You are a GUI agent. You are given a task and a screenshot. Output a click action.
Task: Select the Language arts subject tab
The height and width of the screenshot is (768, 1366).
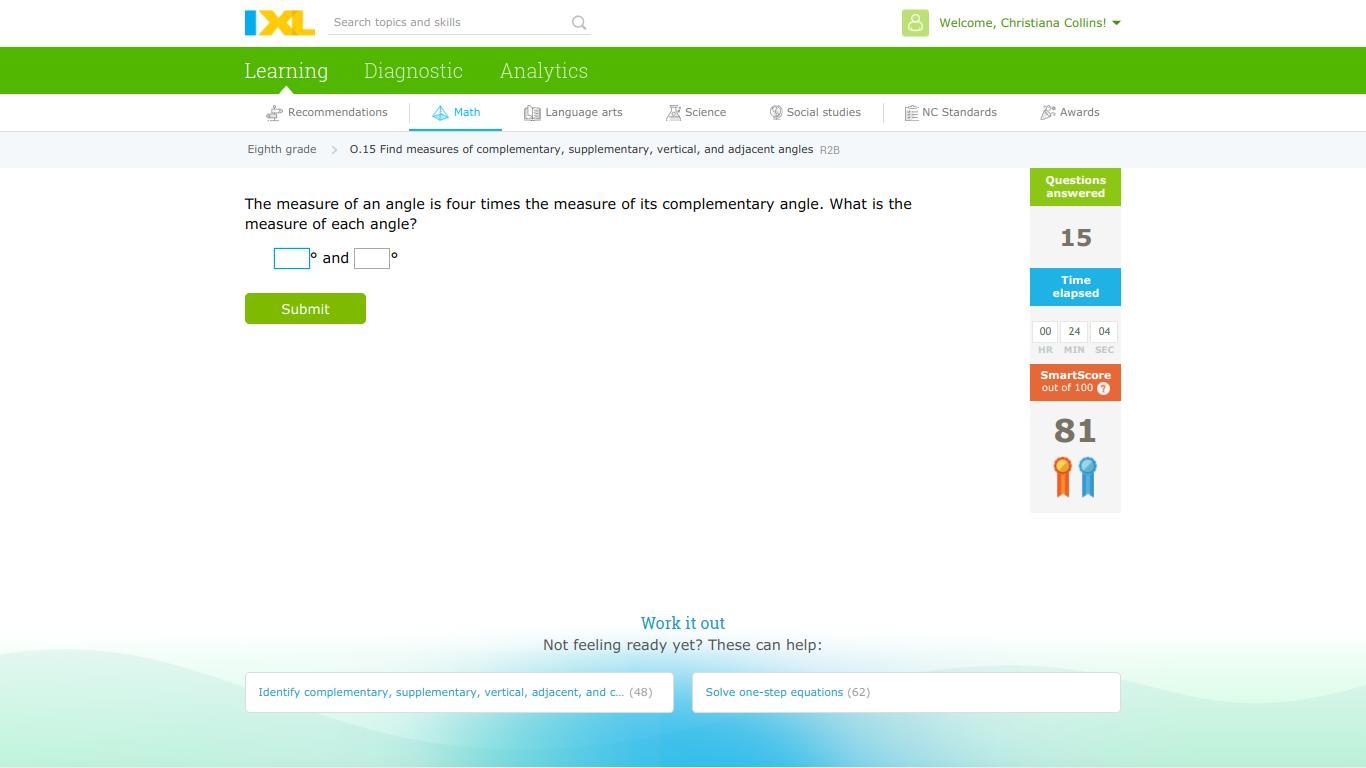pyautogui.click(x=573, y=113)
